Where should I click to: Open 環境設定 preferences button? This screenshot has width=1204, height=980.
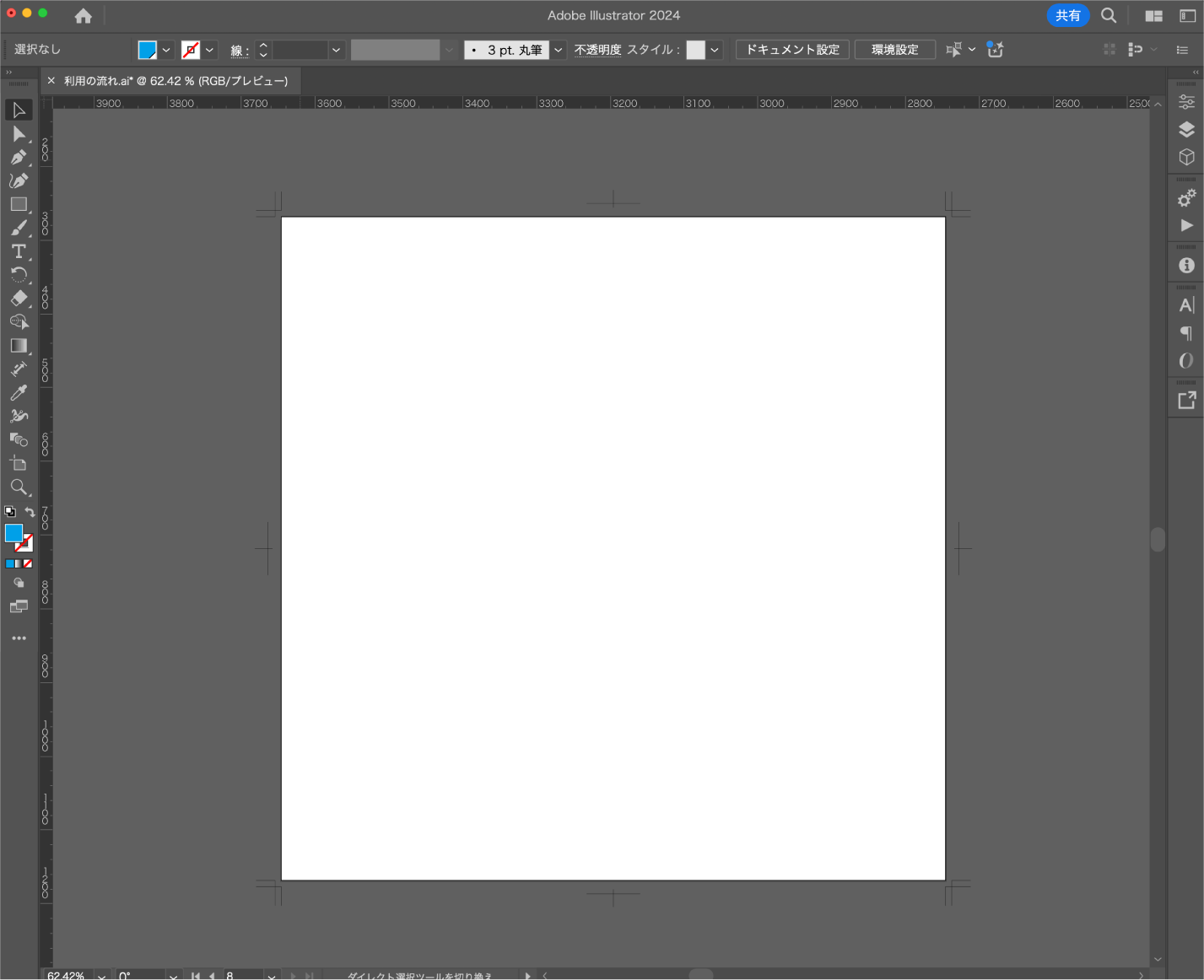click(x=894, y=50)
